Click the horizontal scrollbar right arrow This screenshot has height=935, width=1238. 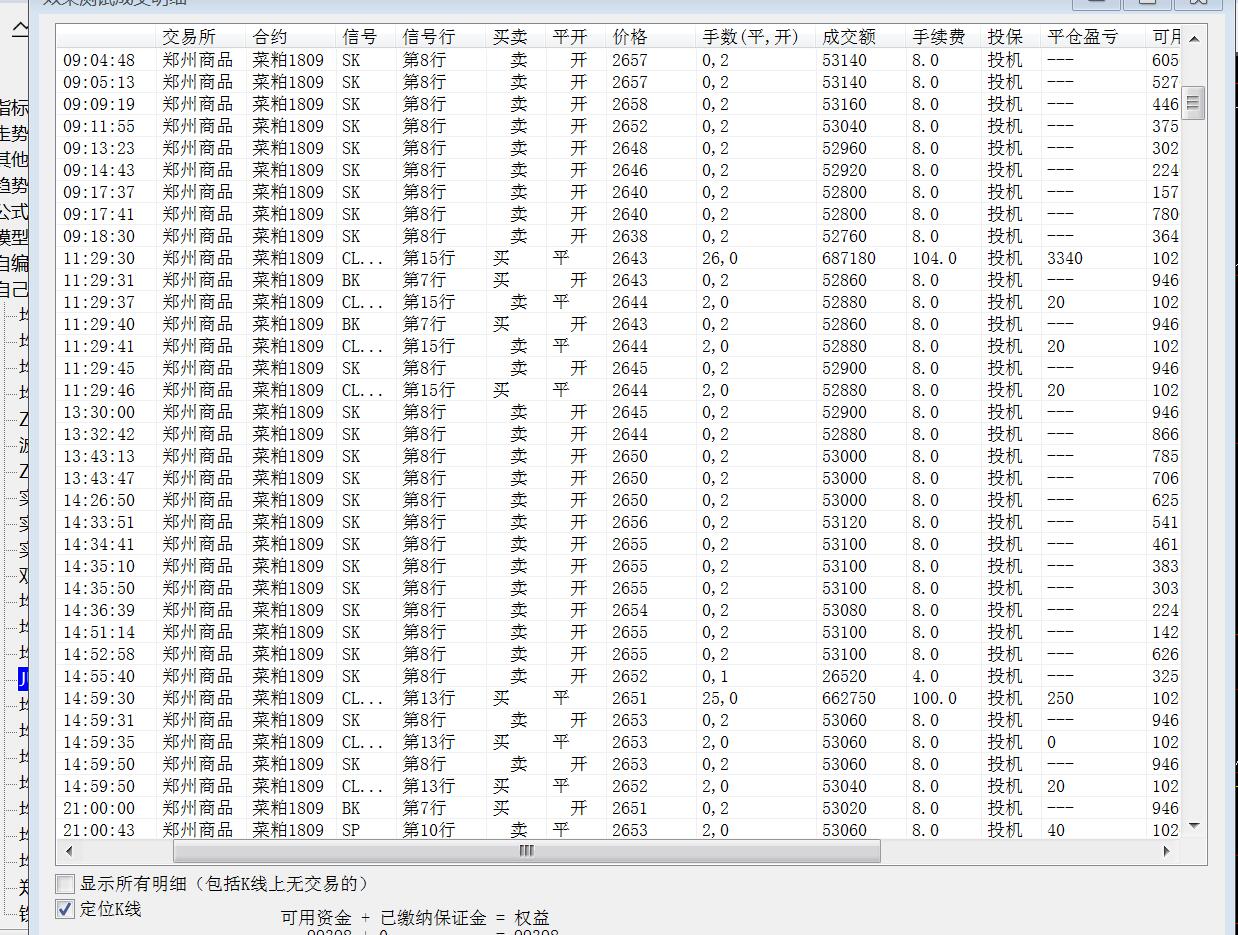(1166, 851)
